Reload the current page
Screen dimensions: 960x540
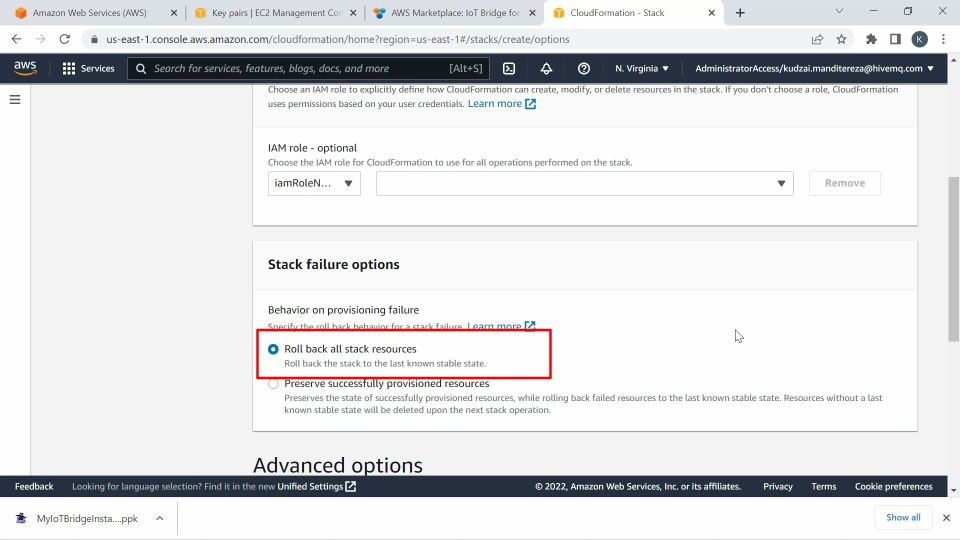pyautogui.click(x=64, y=39)
